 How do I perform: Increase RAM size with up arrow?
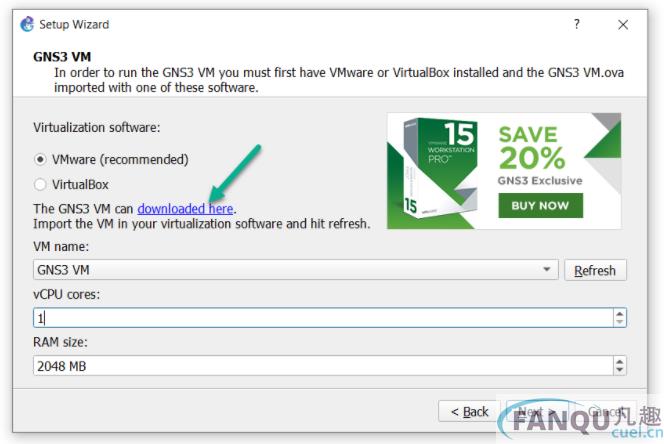620,361
